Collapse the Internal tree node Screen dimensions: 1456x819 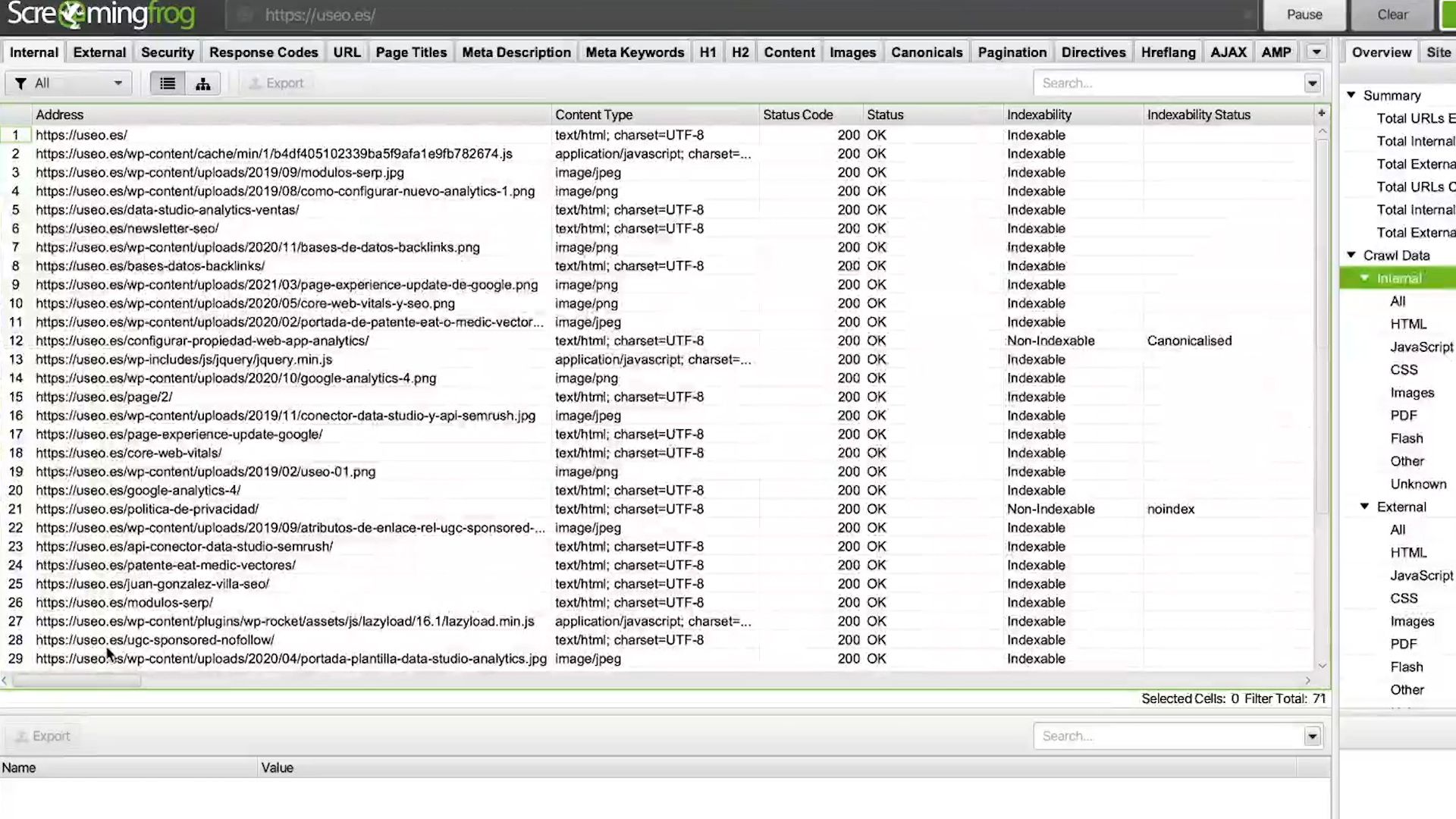1364,278
